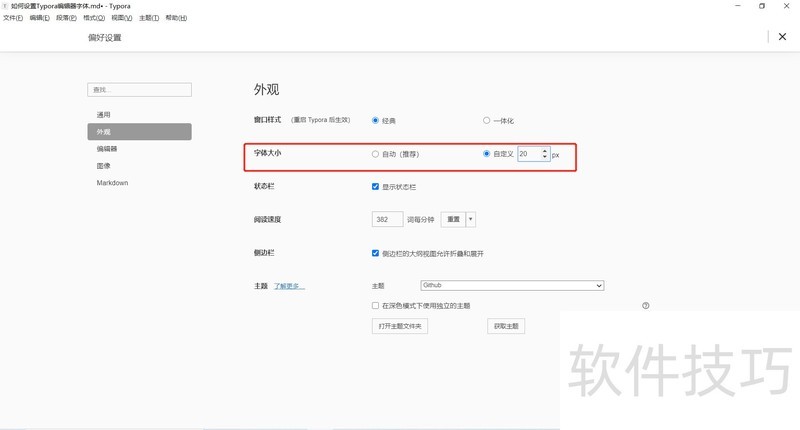The image size is (800, 430).
Task: Enable 在深色模式下使用独立的主题 checkbox
Action: pyautogui.click(x=375, y=306)
